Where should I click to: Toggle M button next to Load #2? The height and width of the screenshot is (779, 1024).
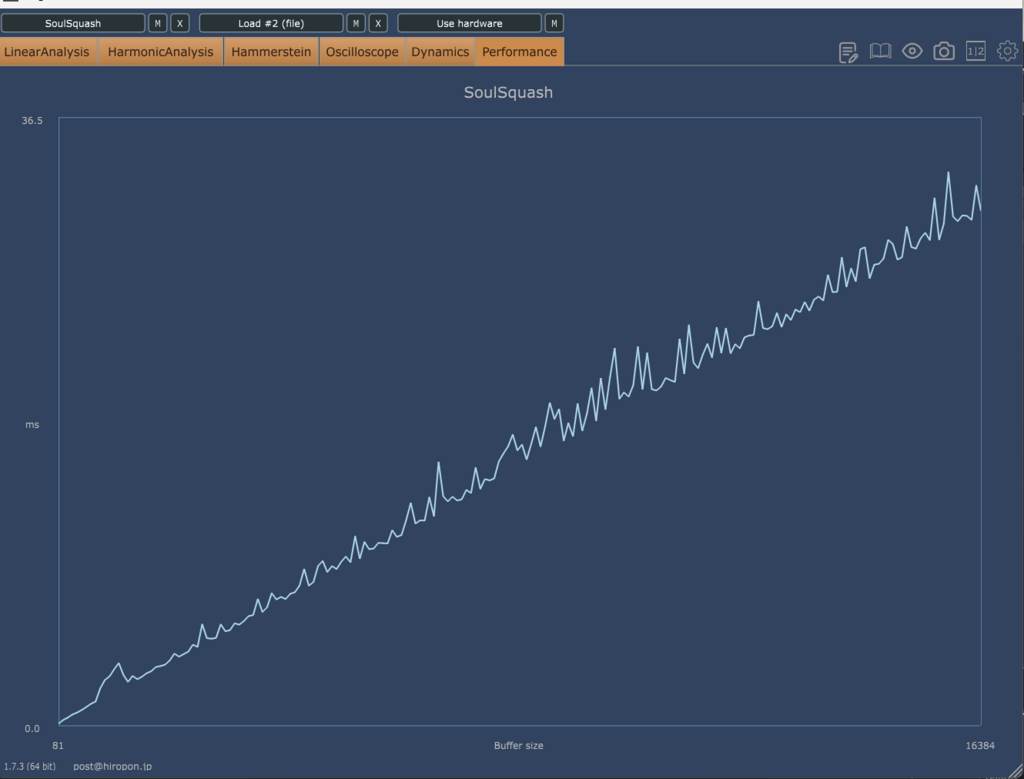(x=356, y=24)
